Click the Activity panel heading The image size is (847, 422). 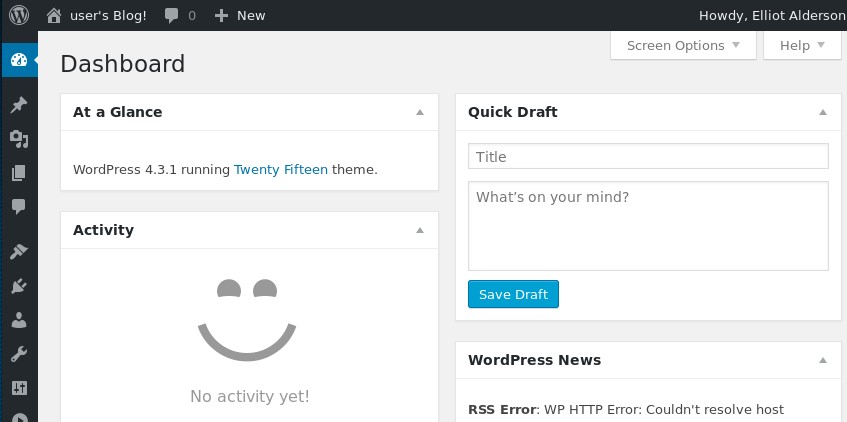click(103, 230)
